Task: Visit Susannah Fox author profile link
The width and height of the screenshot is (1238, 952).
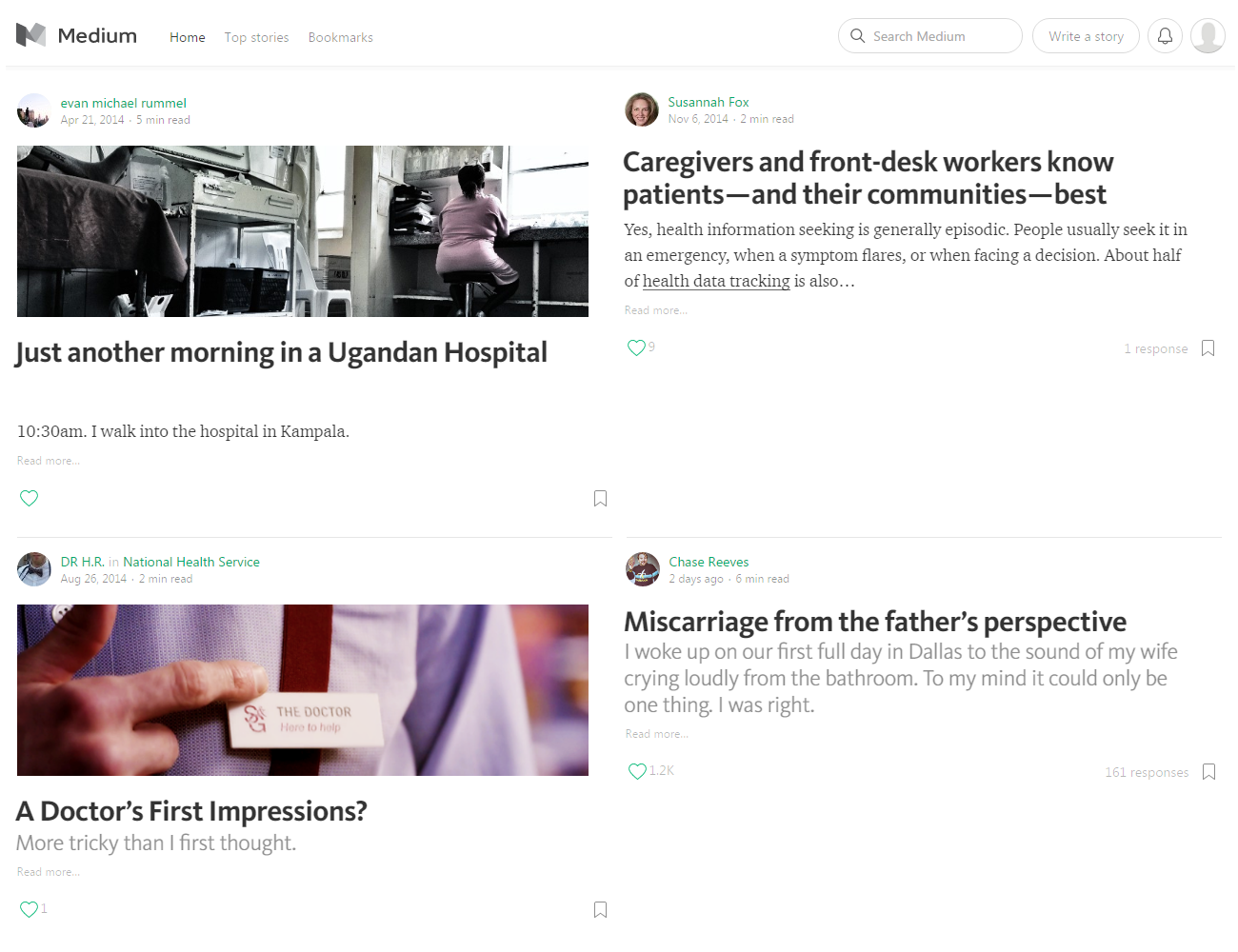Action: (709, 102)
